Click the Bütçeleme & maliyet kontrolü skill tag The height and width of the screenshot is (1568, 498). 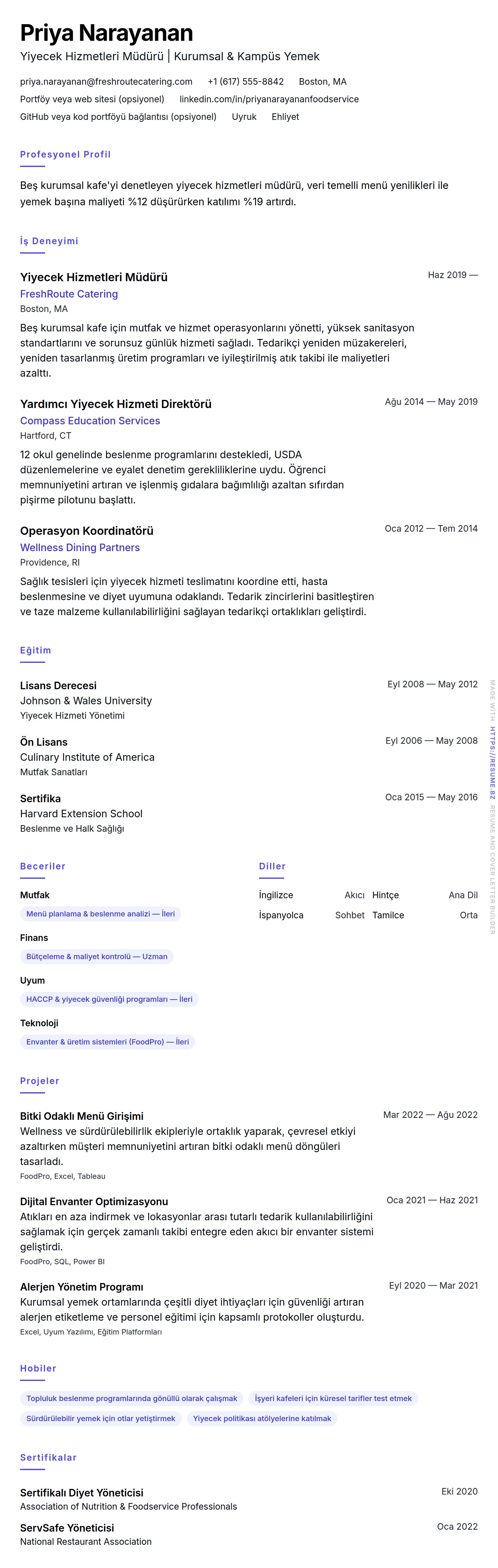(97, 956)
